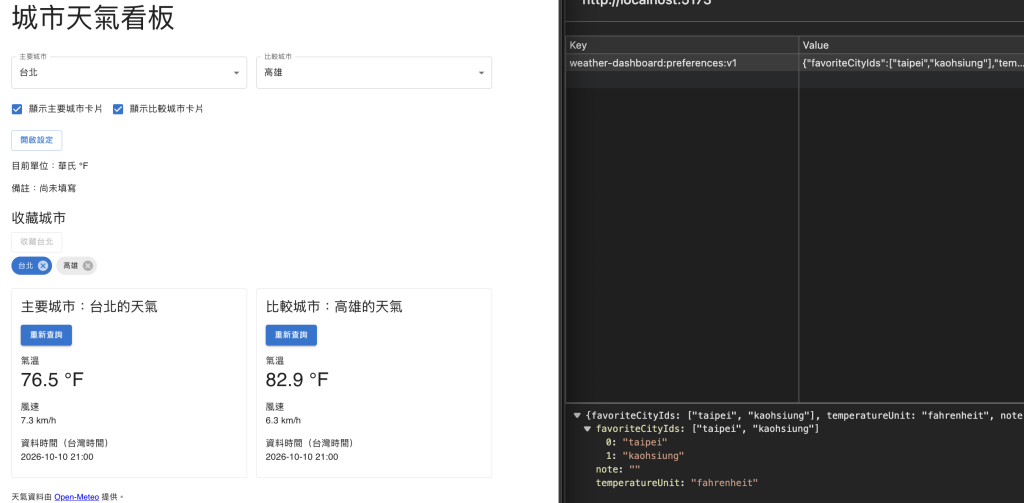This screenshot has height=503, width=1024.
Task: Collapse the root JSON object triangle
Action: (577, 415)
